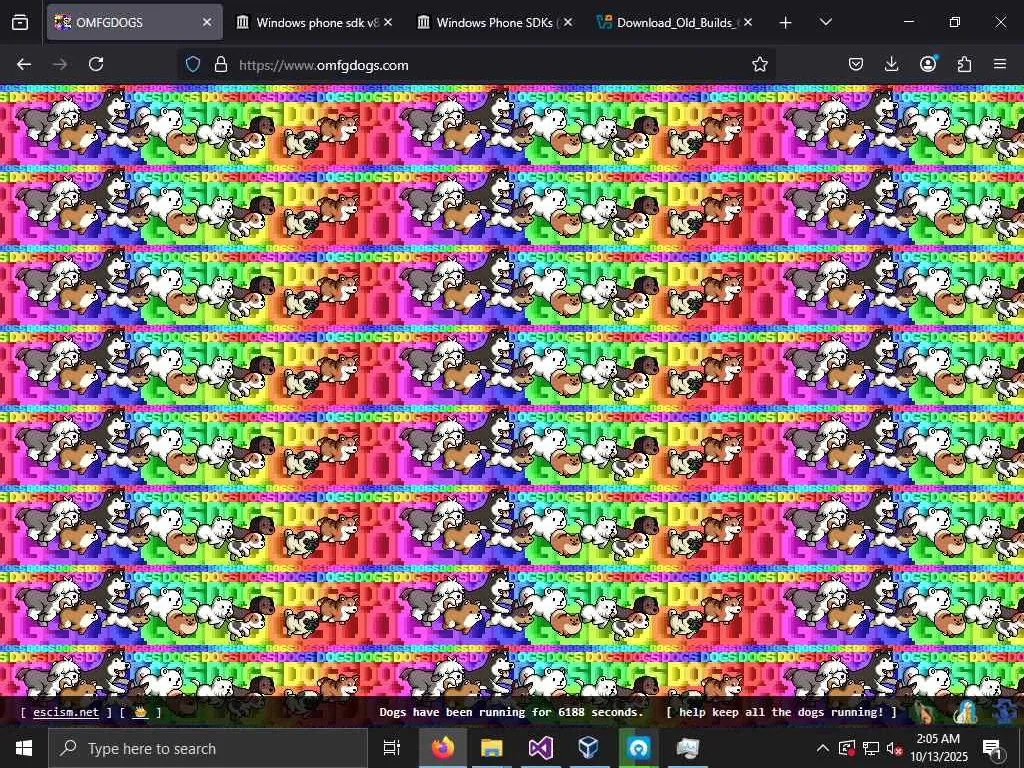Close the Firefox window
The image size is (1024, 768).
coord(1000,22)
